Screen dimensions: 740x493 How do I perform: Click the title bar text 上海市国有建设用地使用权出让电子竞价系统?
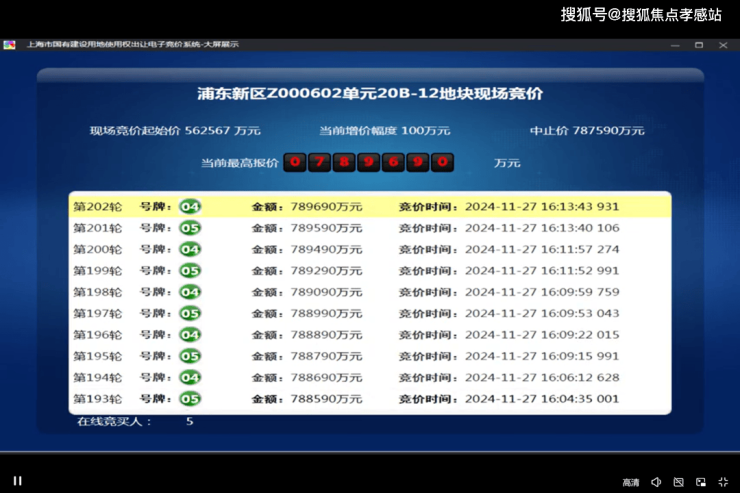click(x=113, y=44)
